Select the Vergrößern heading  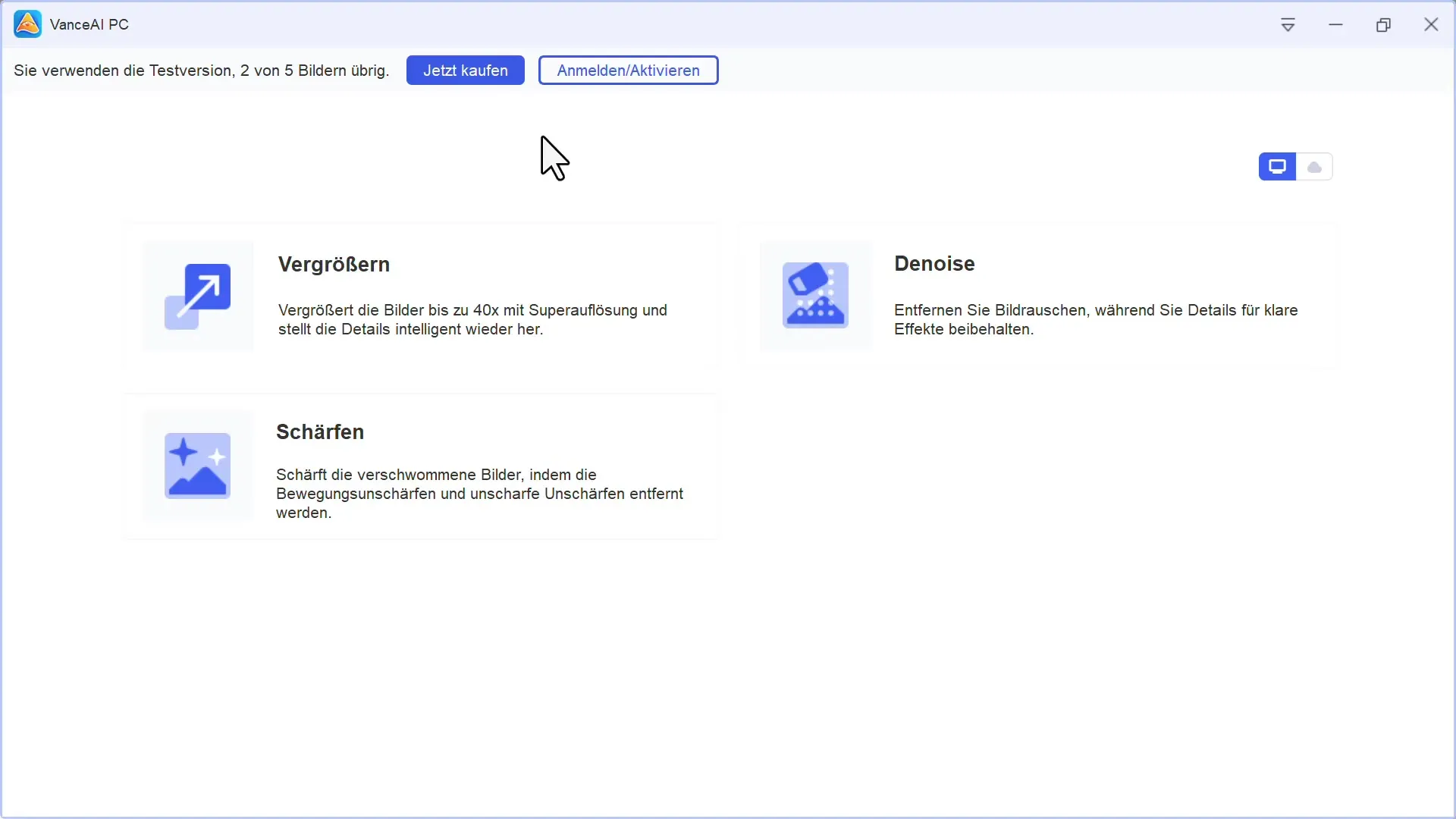point(334,265)
